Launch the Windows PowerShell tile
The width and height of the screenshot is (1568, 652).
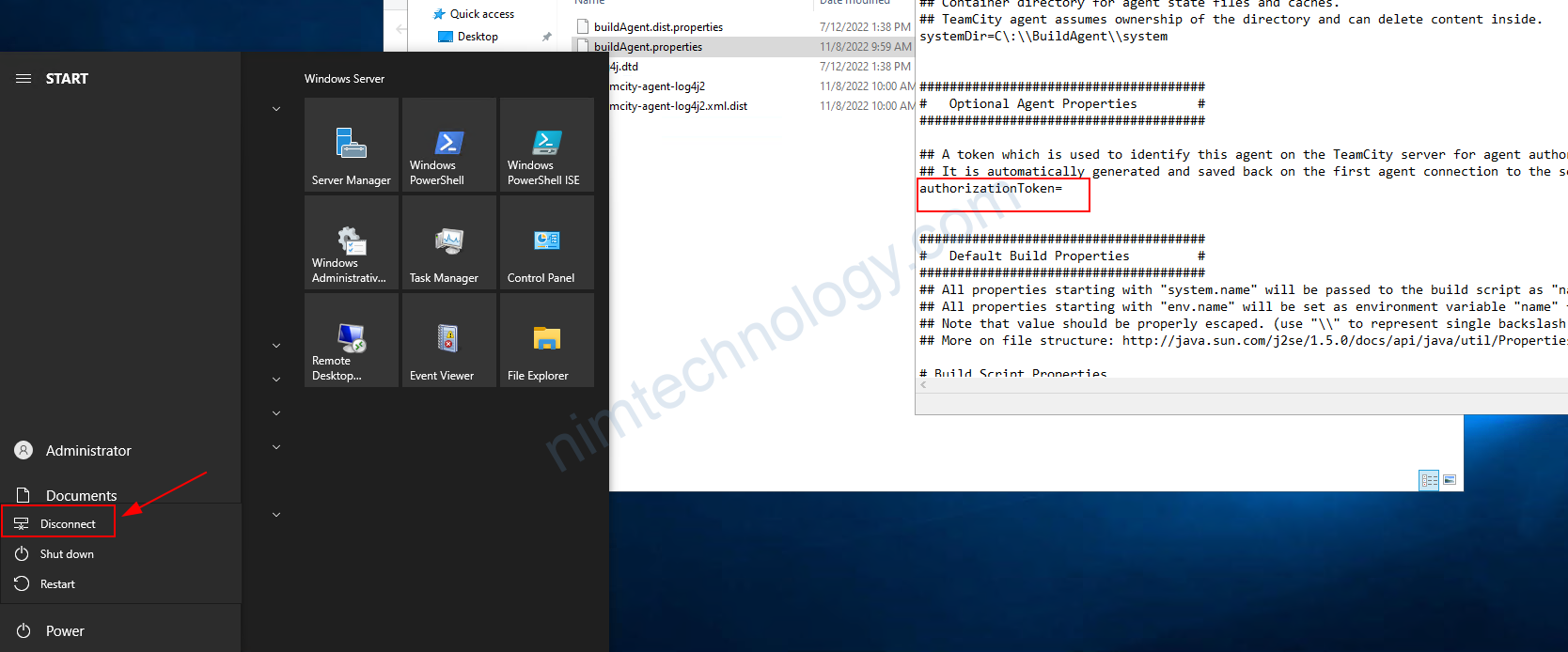[449, 145]
